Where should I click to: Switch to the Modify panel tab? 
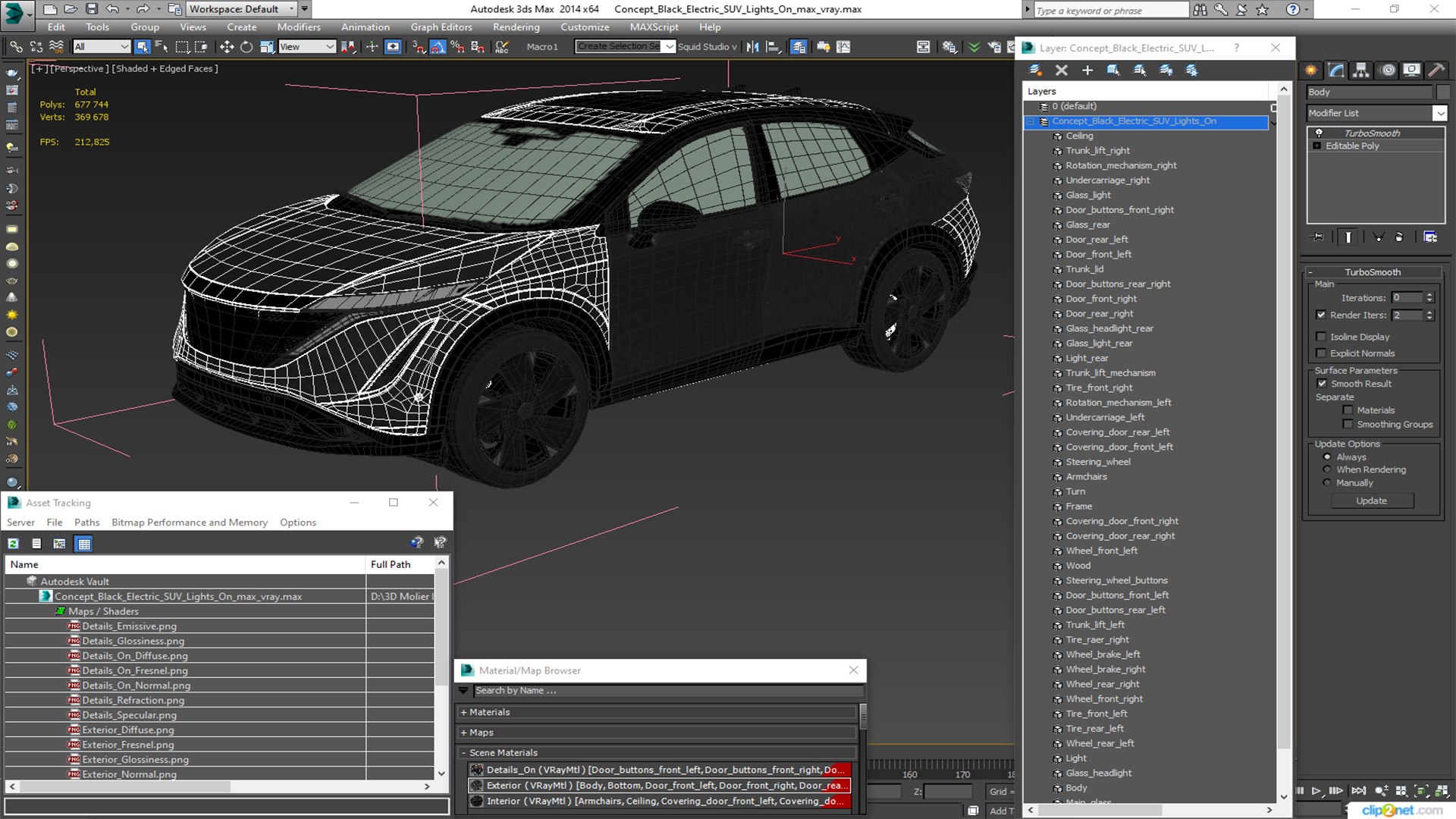pos(1336,70)
